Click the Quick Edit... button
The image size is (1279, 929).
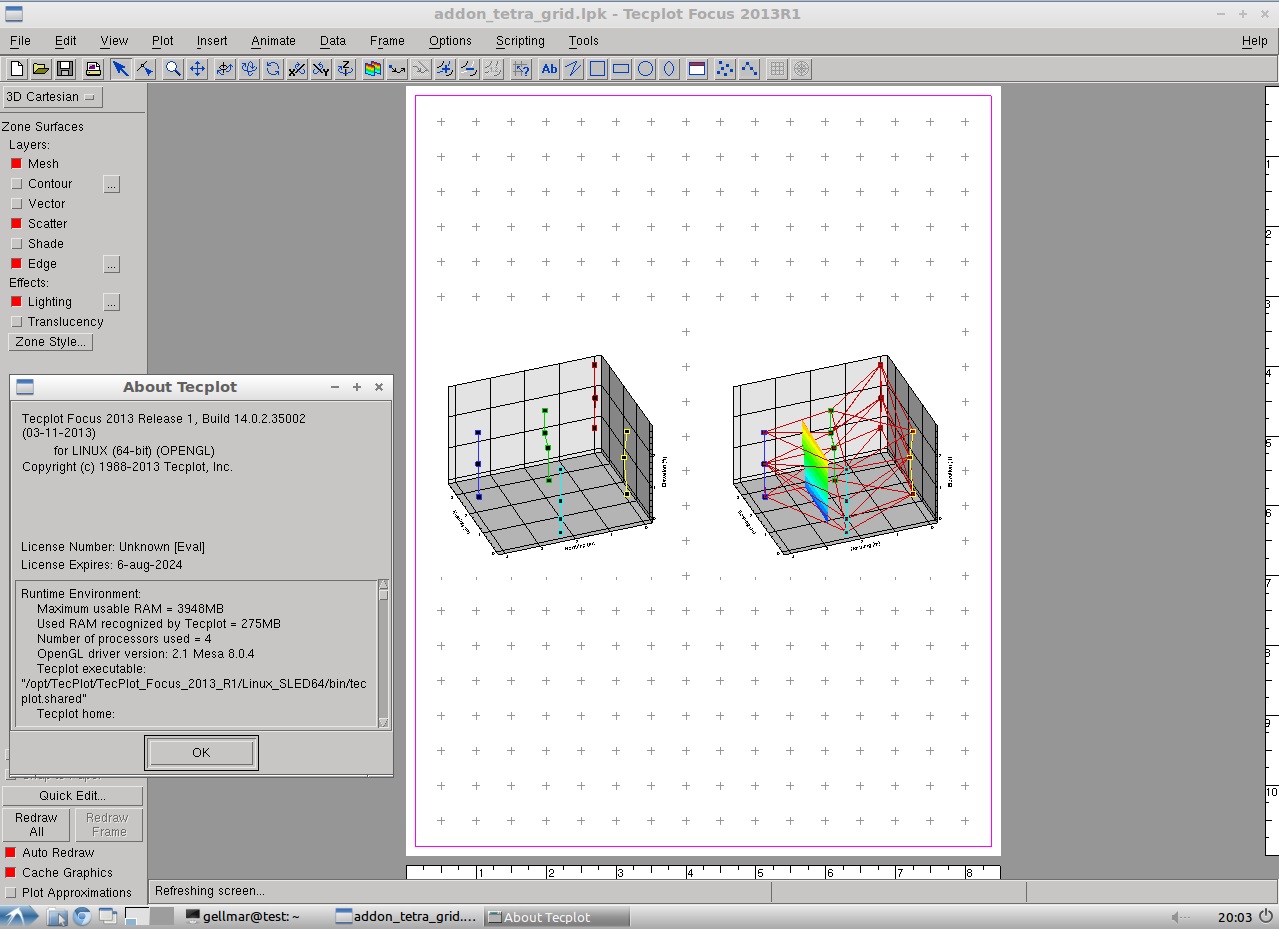click(x=73, y=796)
